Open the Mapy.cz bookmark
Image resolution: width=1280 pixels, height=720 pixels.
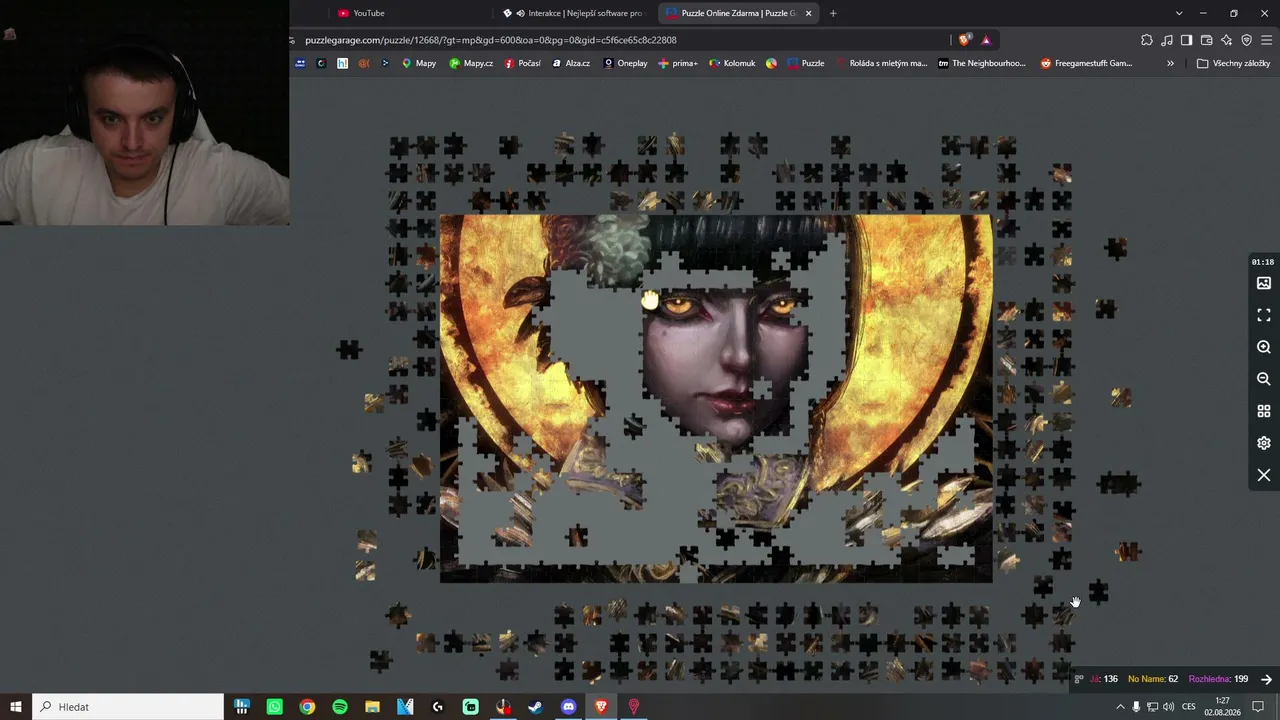(471, 63)
